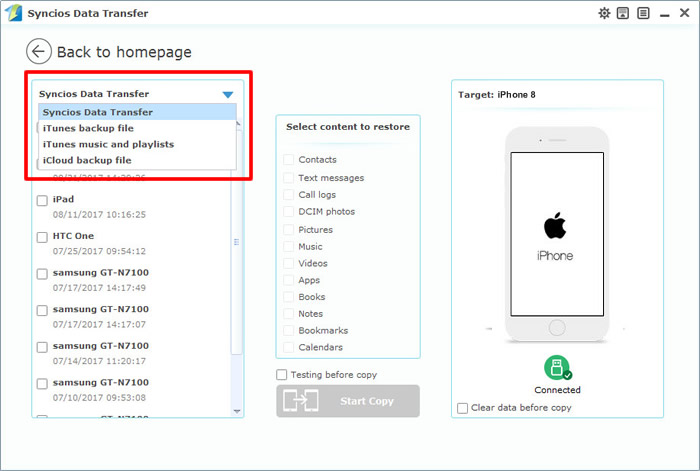Tick the Videos checkbox
Viewport: 700px width, 471px height.
tap(289, 263)
